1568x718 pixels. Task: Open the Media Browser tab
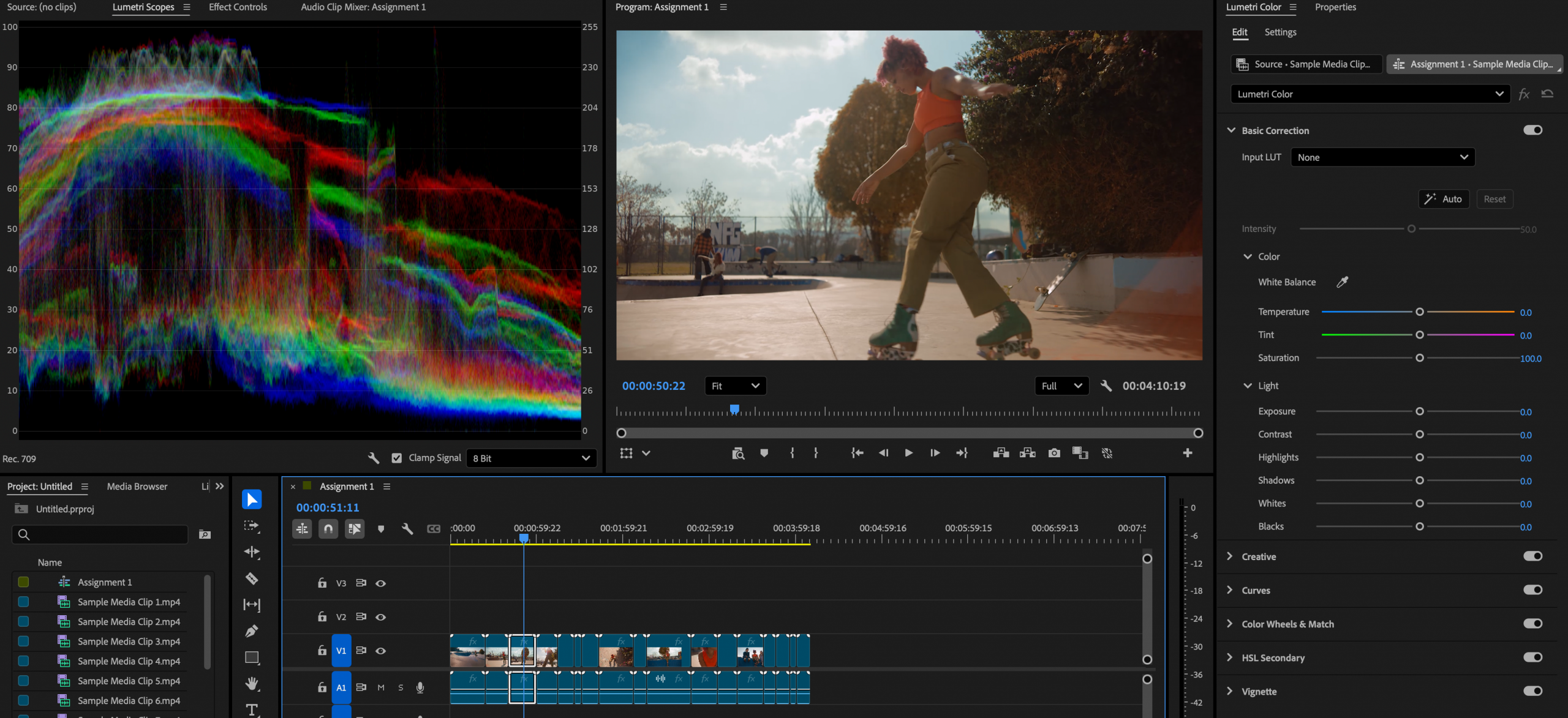click(137, 486)
